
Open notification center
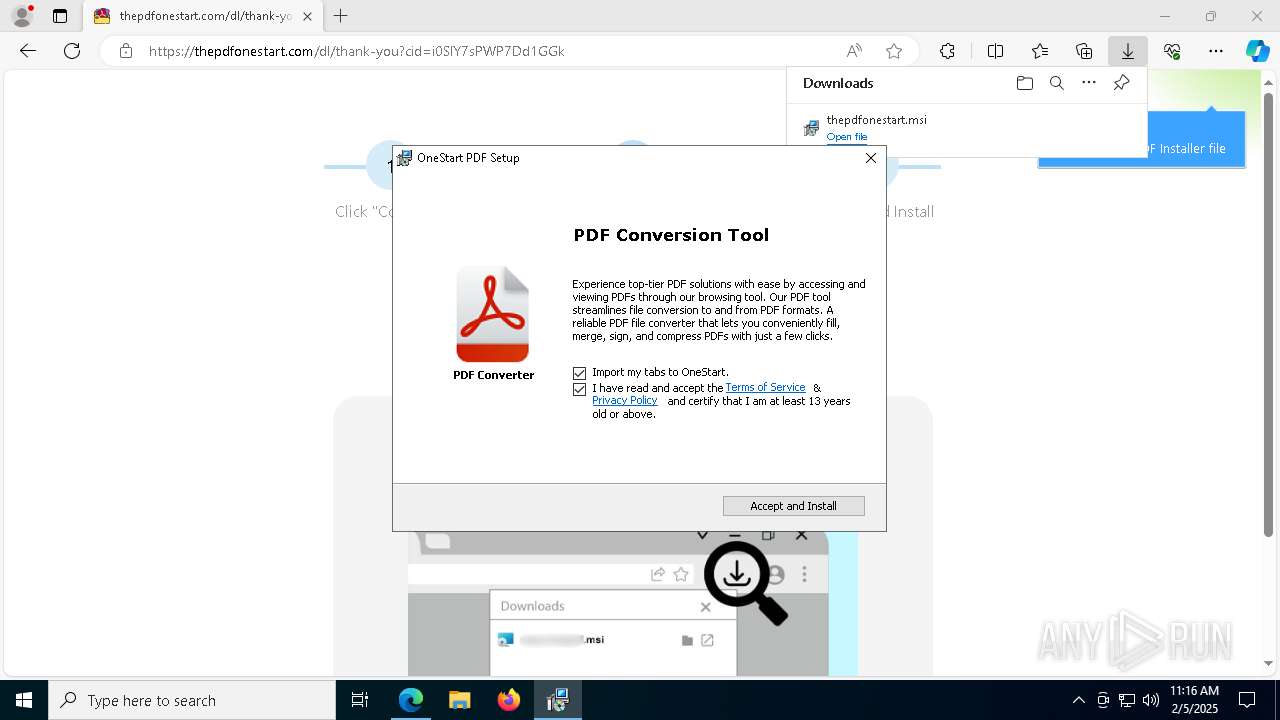click(1247, 700)
